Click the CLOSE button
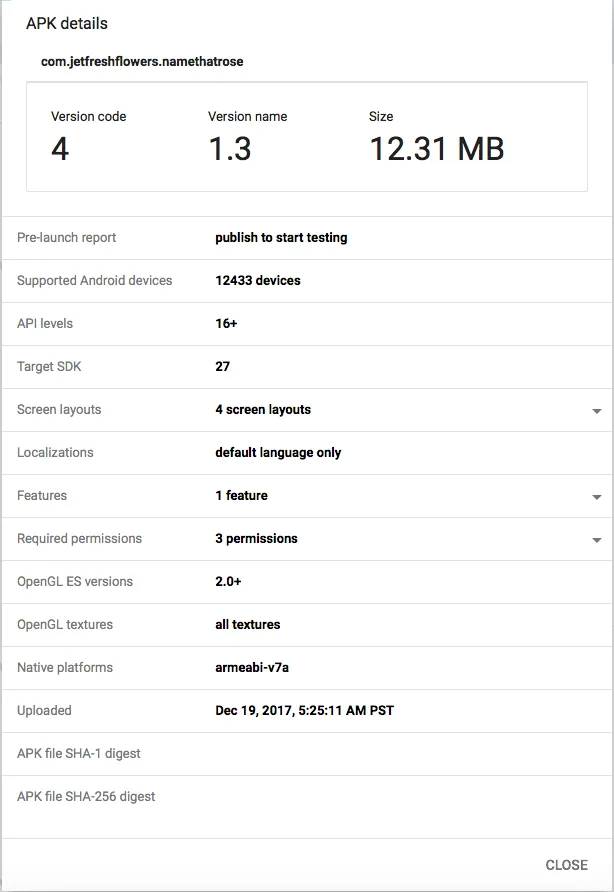This screenshot has width=614, height=892. [566, 865]
